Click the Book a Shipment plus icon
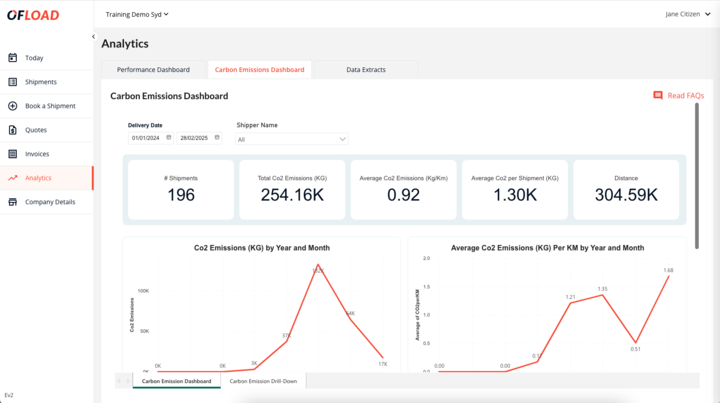 pyautogui.click(x=12, y=106)
